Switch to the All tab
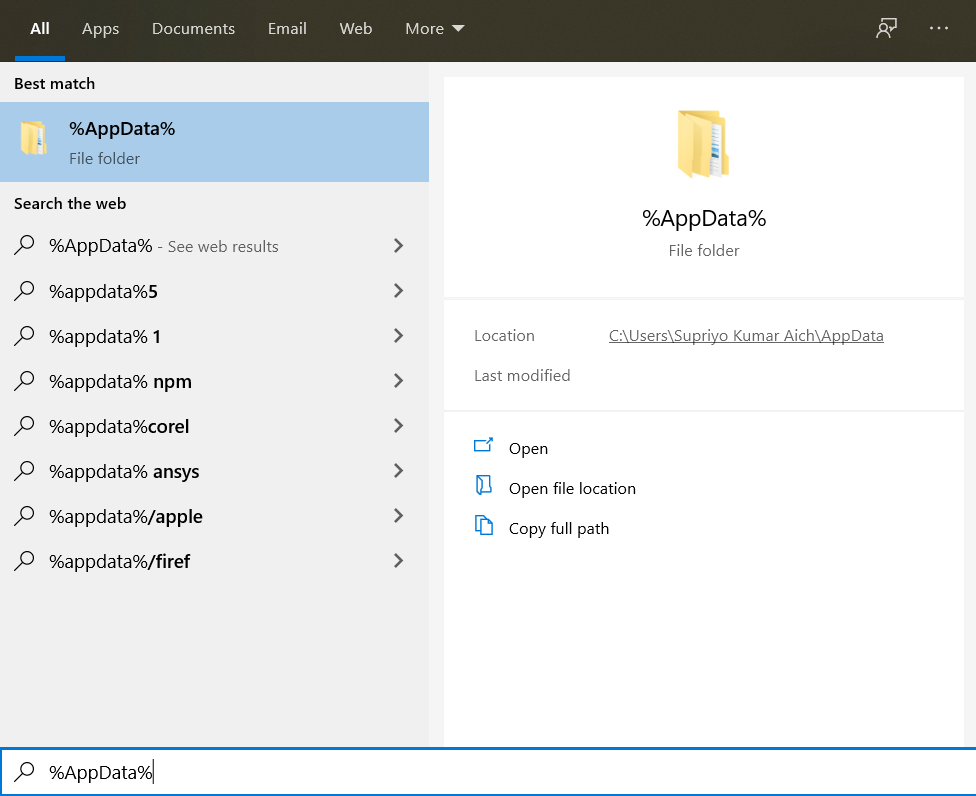Screen dimensions: 976x796 coord(40,29)
